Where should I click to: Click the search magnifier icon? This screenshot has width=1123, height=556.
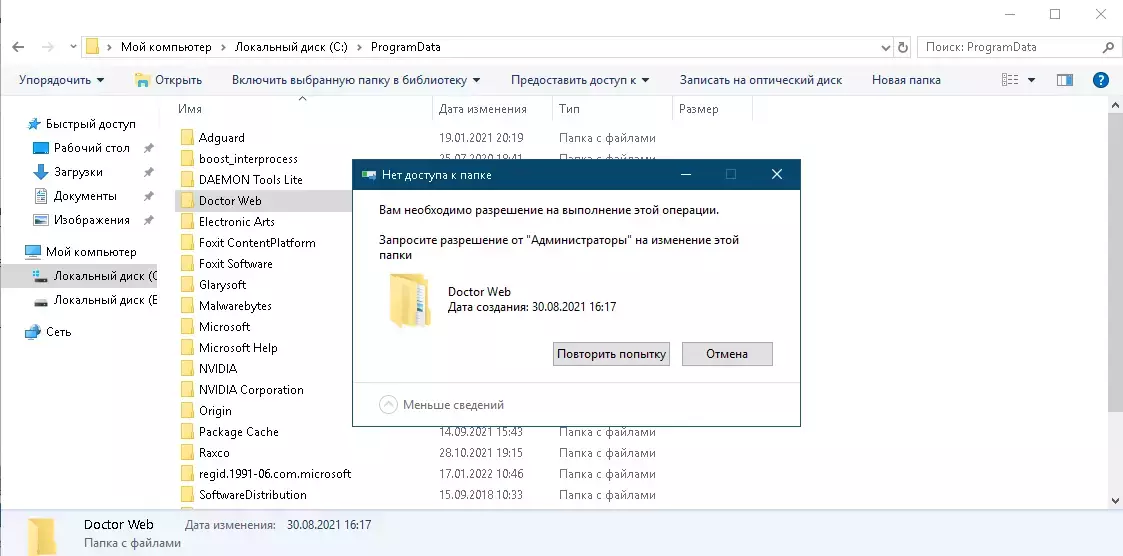click(x=1107, y=47)
